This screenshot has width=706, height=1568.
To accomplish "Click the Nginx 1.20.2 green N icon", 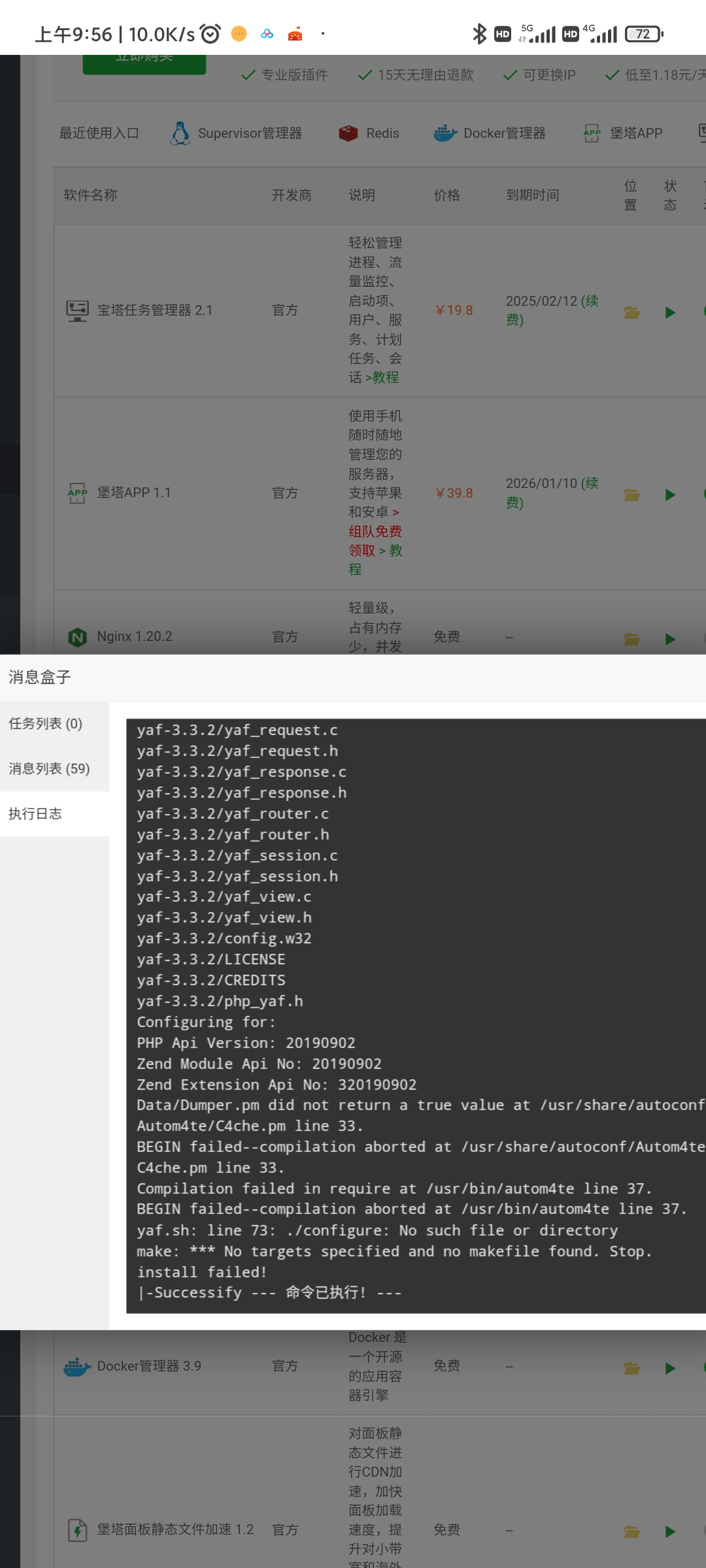I will click(77, 637).
